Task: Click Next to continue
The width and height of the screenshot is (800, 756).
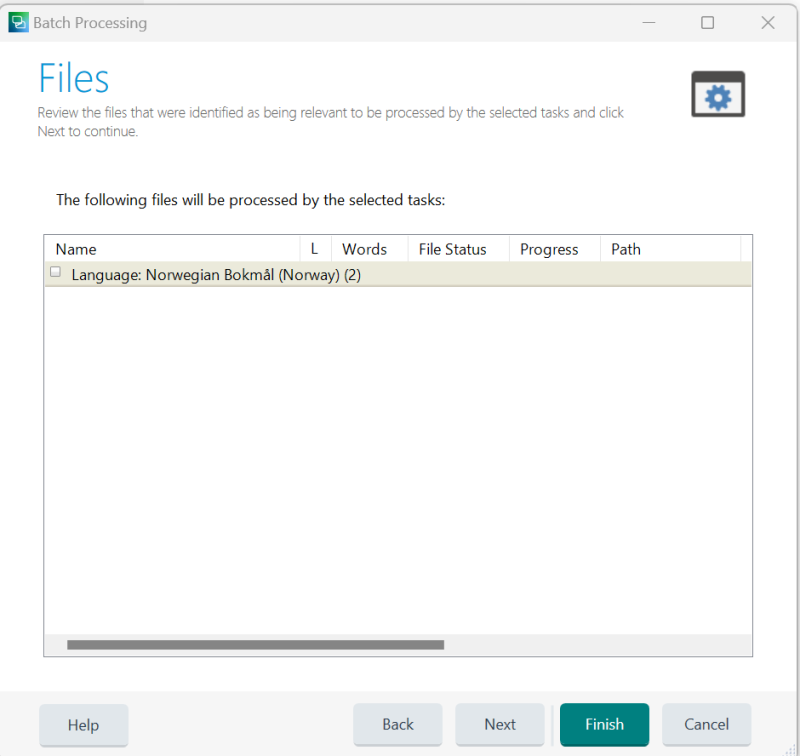Action: pyautogui.click(x=499, y=724)
